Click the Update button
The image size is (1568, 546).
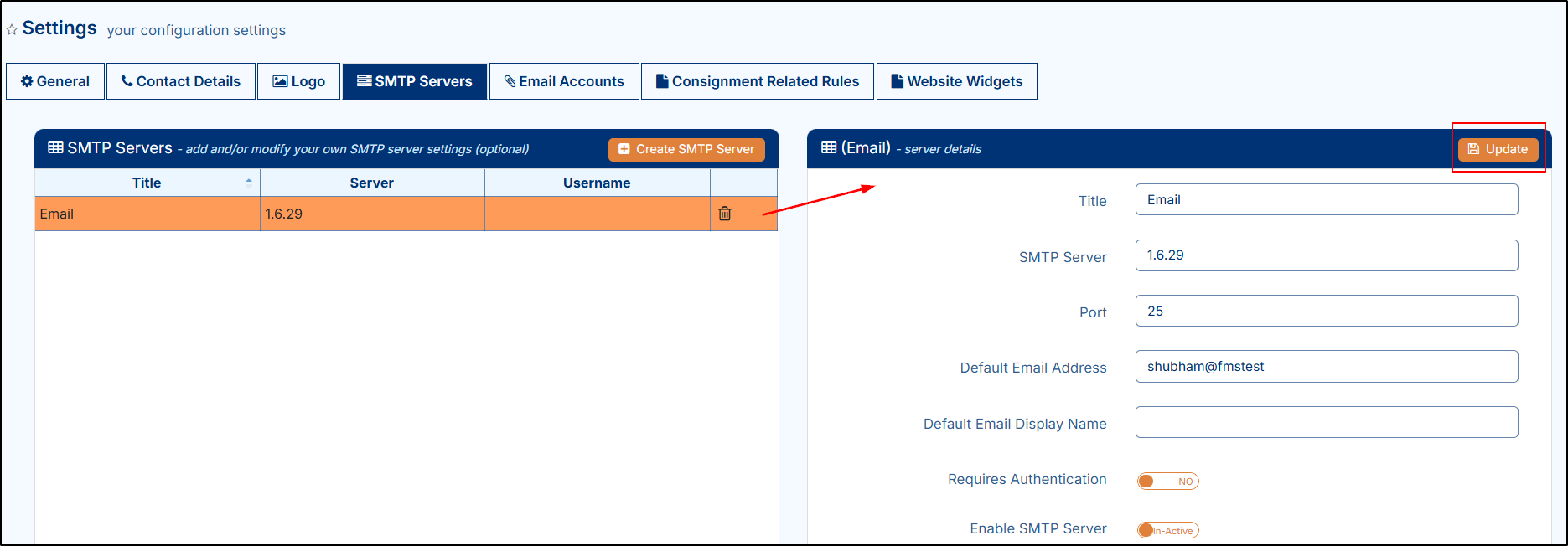click(x=1498, y=149)
